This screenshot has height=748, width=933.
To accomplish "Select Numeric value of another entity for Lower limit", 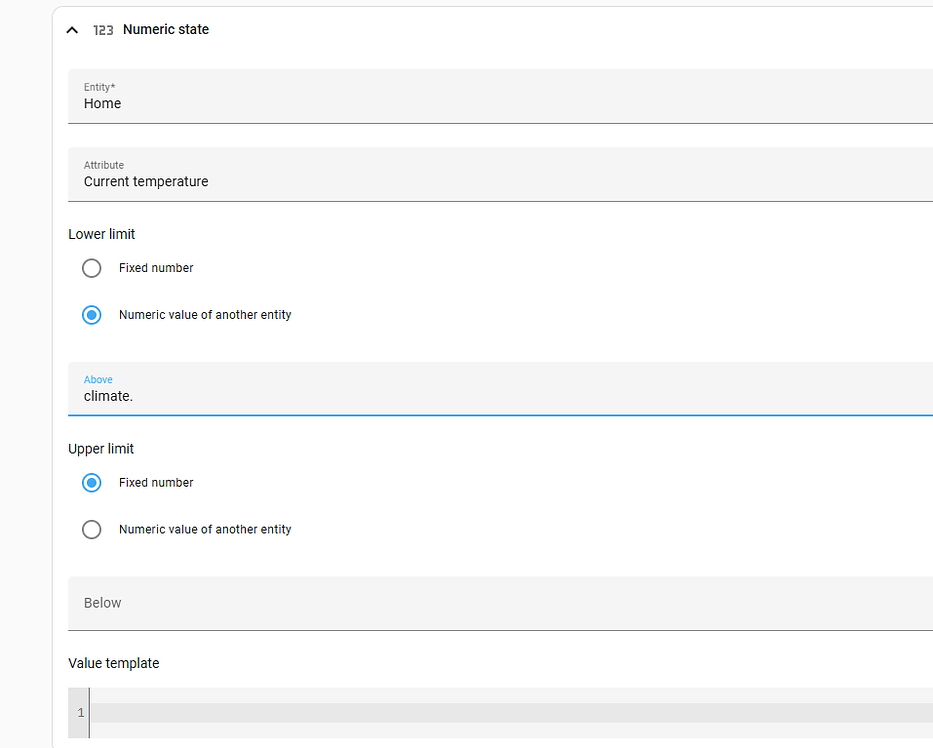I will point(91,315).
